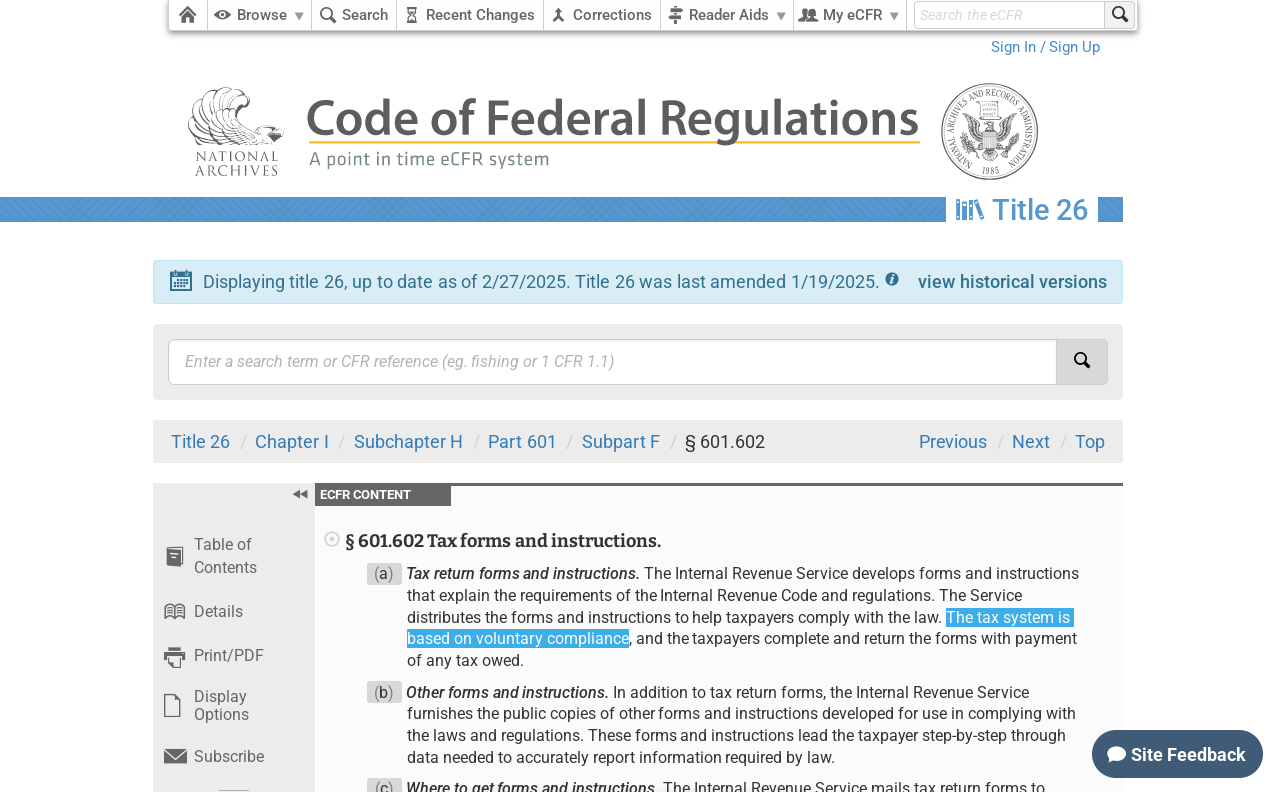Open Display Options in sidebar
The width and height of the screenshot is (1276, 792).
[x=207, y=706]
